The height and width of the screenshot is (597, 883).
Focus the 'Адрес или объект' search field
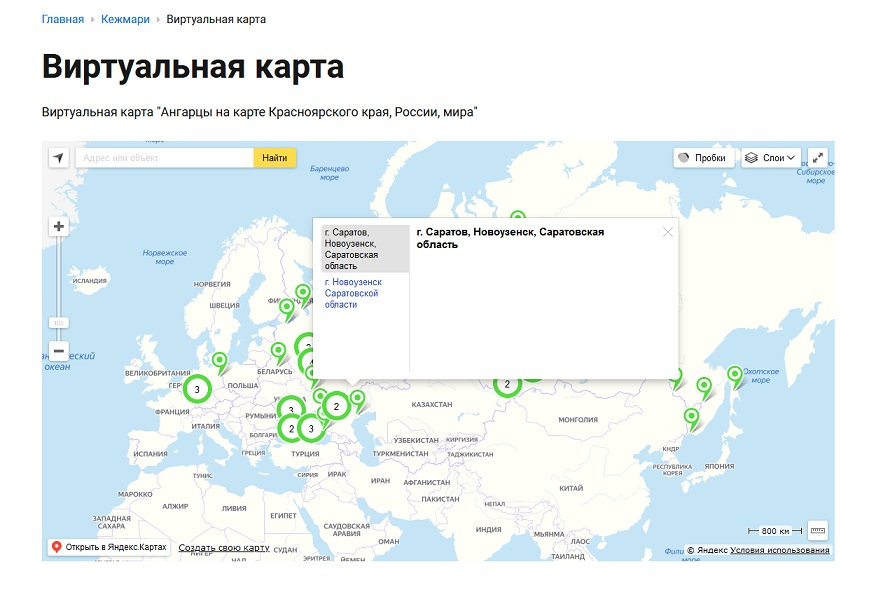[x=165, y=158]
